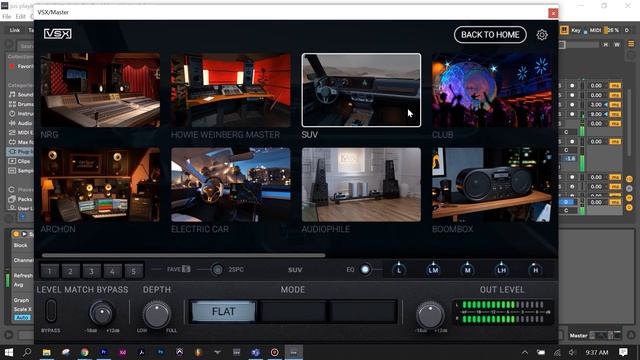Open the File menu in Ableton
Viewport: 640px width, 360px height.
click(7, 17)
